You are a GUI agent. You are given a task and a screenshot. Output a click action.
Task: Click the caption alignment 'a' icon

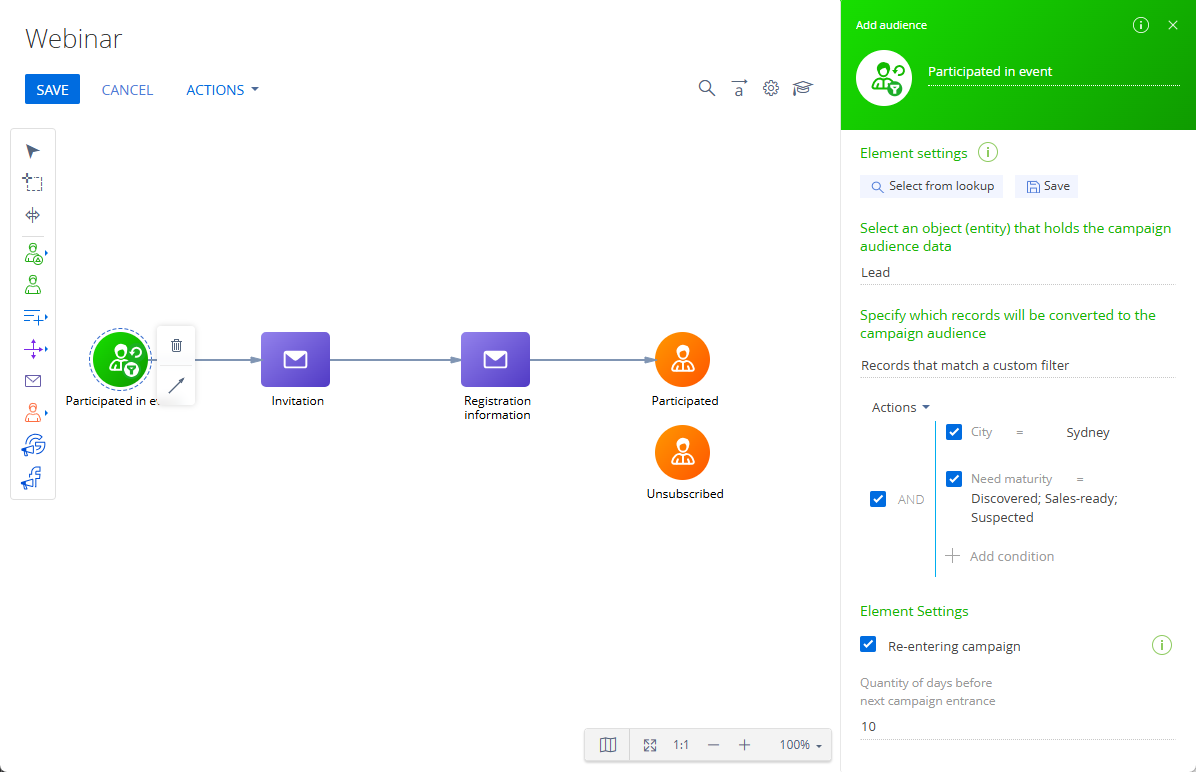(x=738, y=88)
